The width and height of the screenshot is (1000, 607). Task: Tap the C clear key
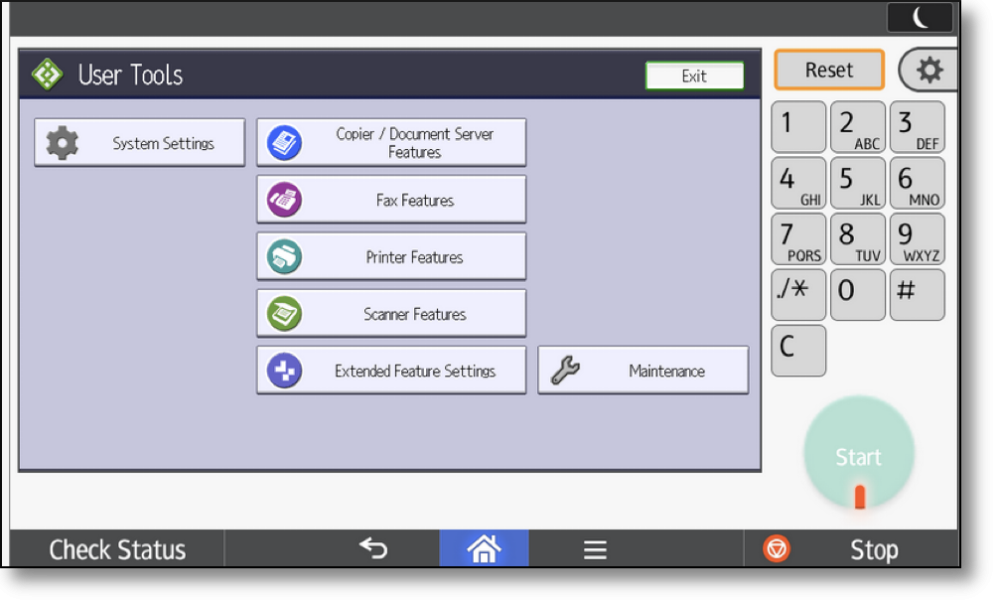[798, 351]
